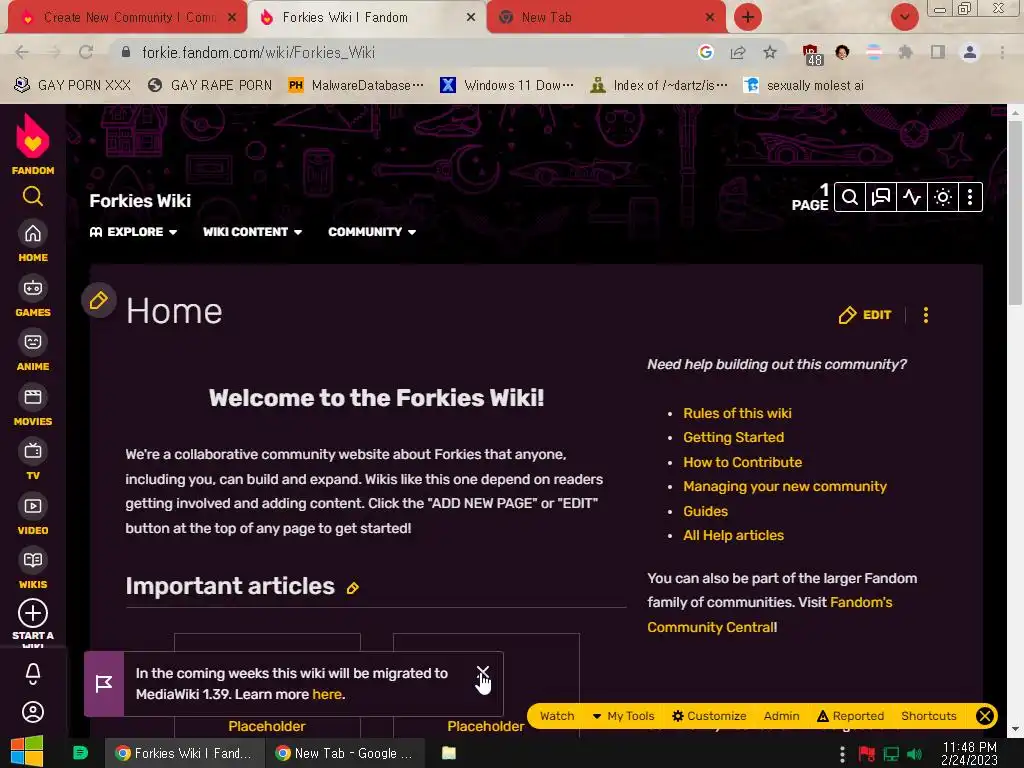
Task: Dismiss the MediaWiki migration notice
Action: pos(483,672)
